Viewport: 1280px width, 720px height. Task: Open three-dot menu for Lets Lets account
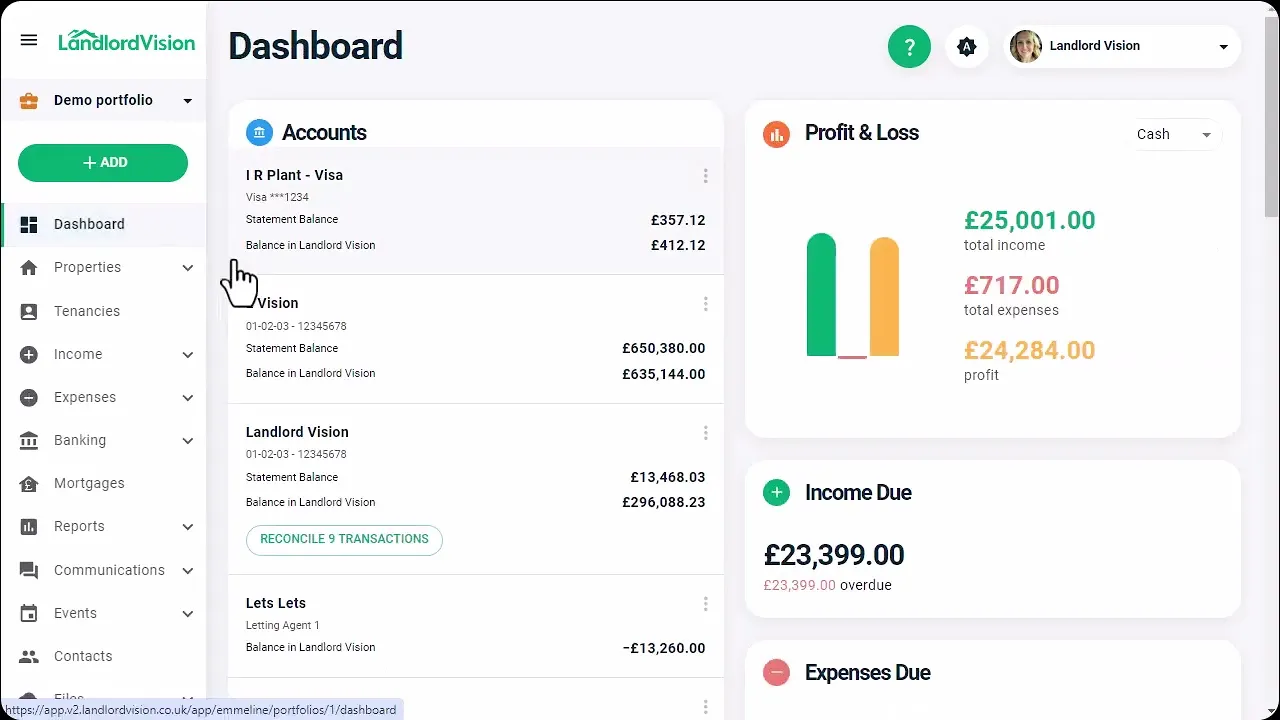pos(705,604)
